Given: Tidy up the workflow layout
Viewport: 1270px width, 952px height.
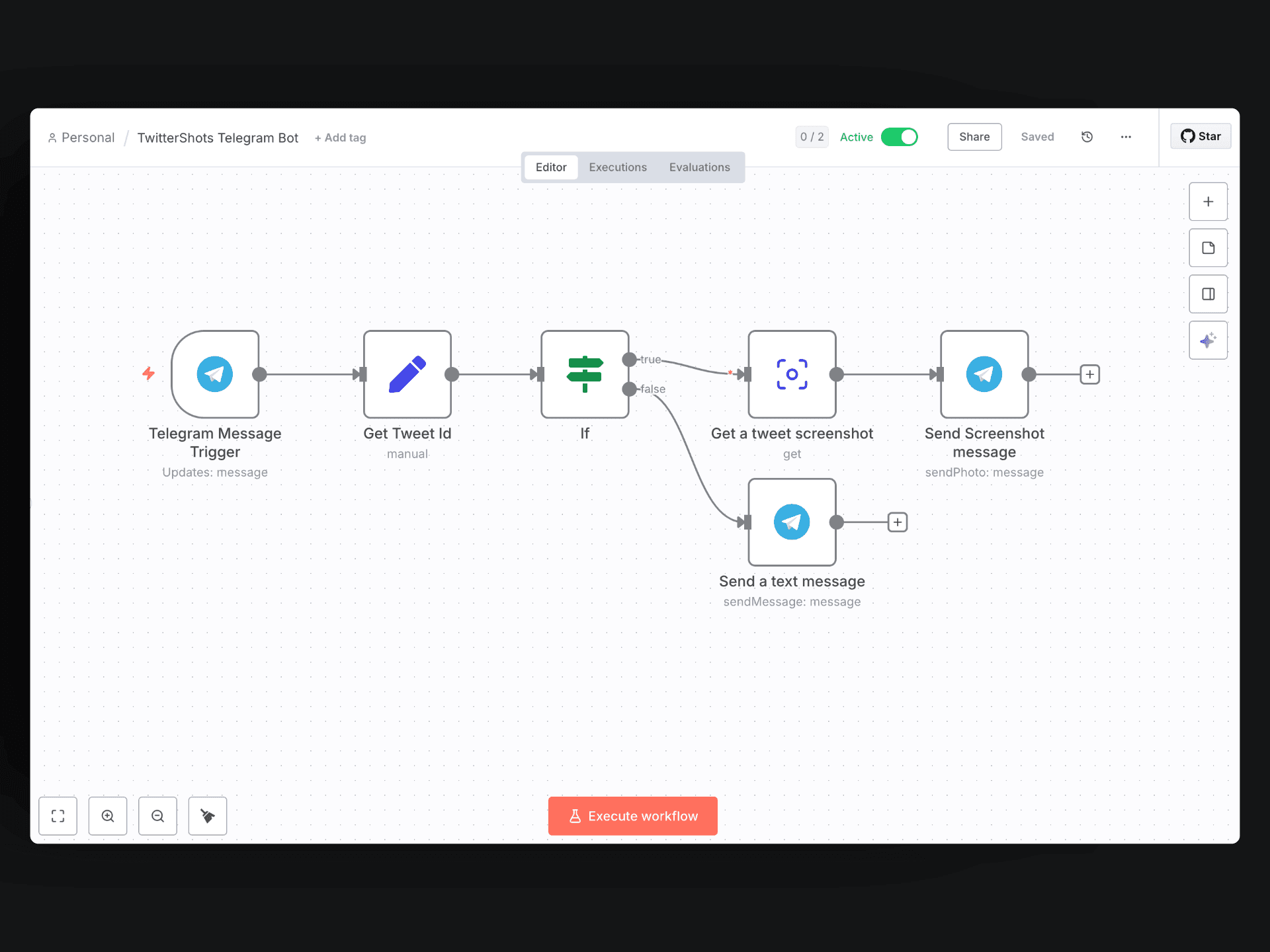Looking at the screenshot, I should pos(207,816).
